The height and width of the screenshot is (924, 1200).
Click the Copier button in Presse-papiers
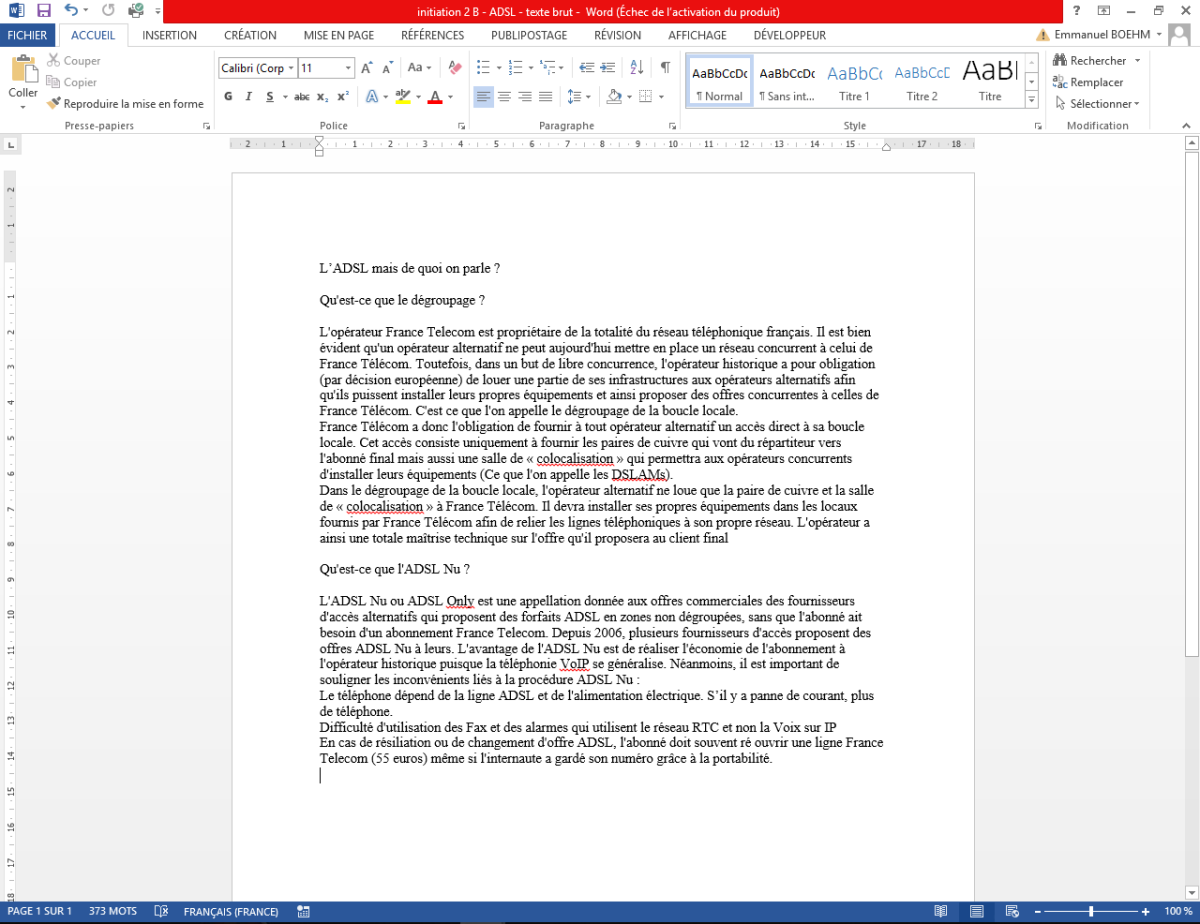click(72, 82)
